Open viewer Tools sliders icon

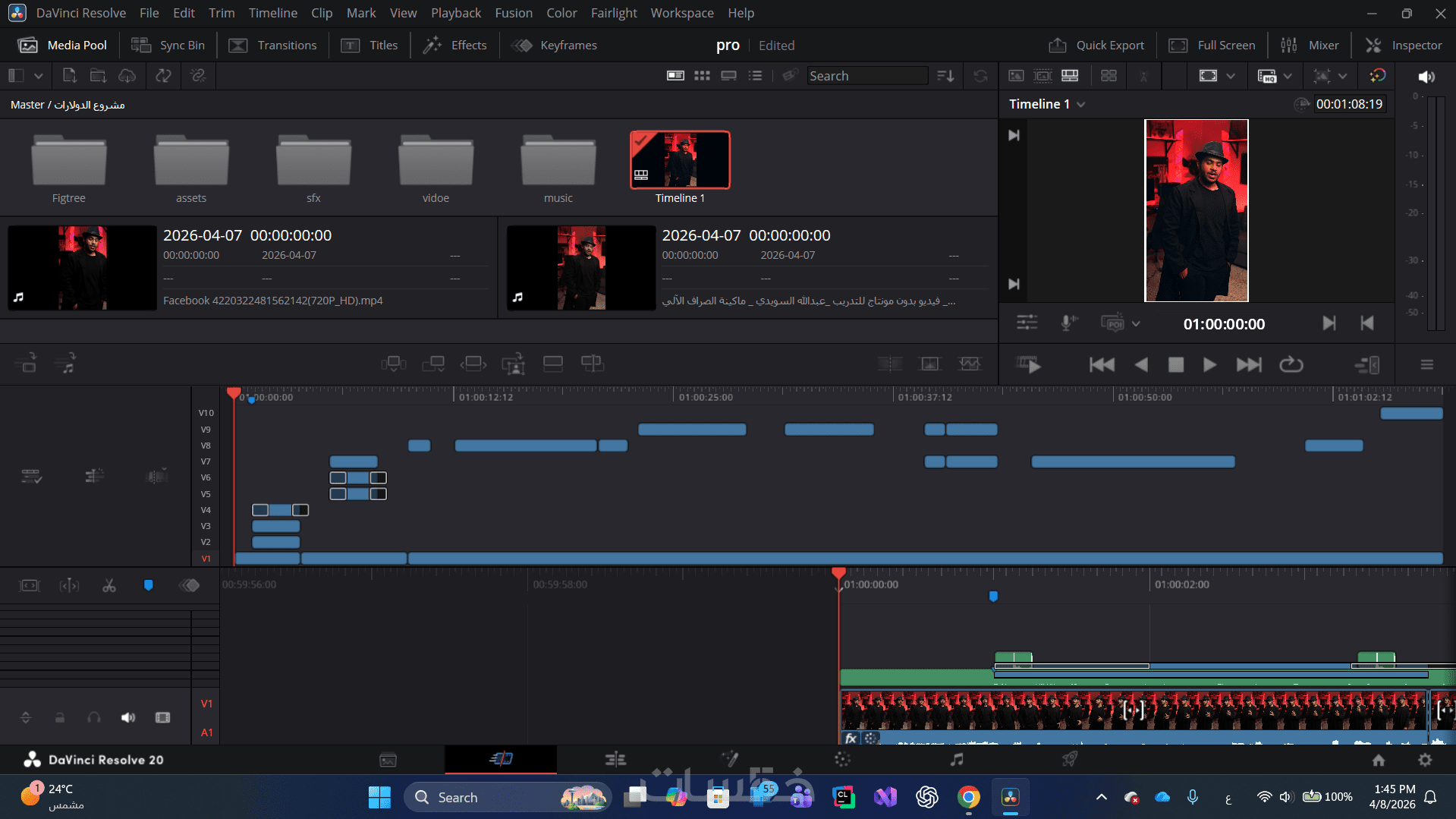1027,323
